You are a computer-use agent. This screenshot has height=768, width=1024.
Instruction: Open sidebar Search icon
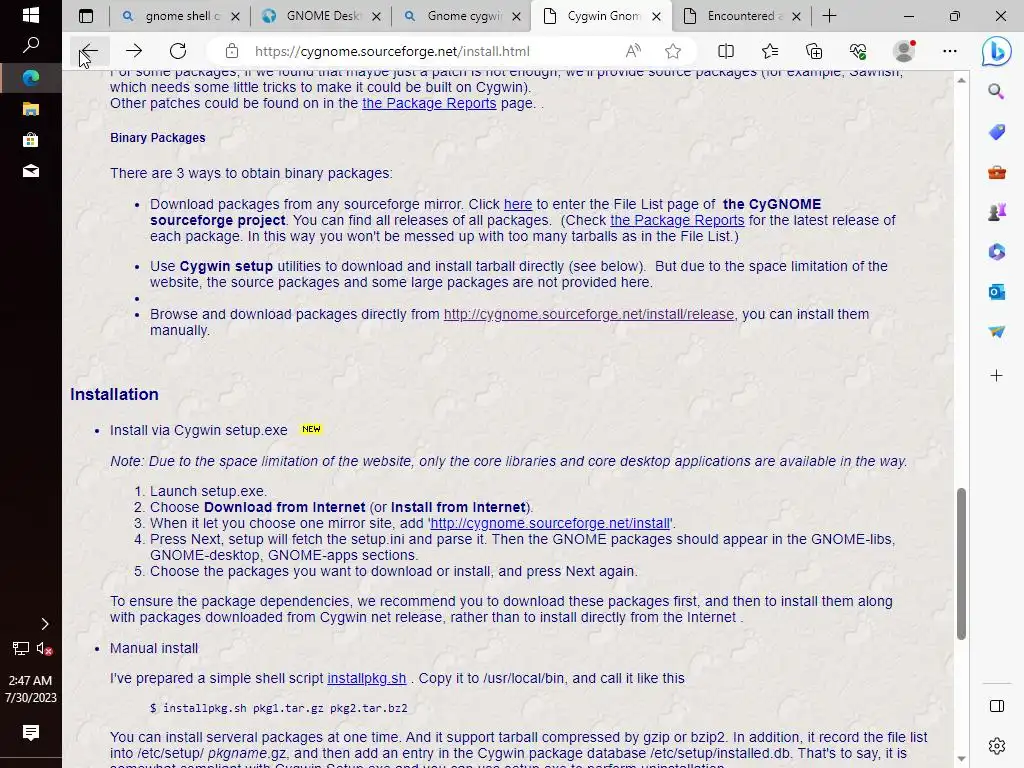(x=996, y=91)
